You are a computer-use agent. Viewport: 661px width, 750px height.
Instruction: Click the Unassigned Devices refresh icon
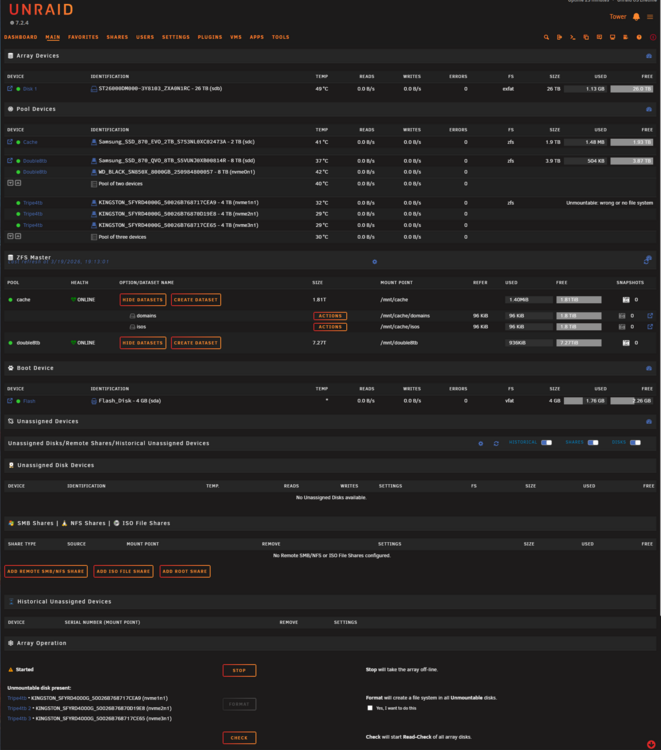[496, 443]
